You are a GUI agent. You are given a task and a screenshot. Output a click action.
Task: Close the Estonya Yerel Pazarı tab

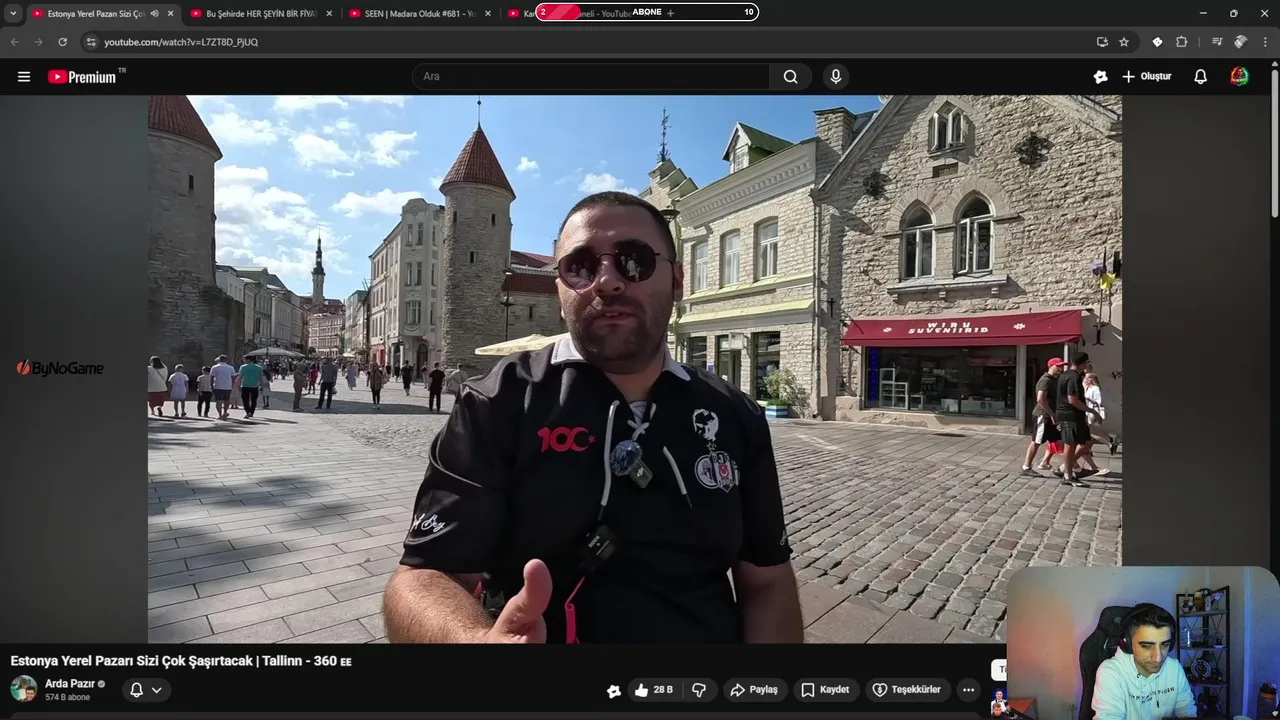point(170,13)
